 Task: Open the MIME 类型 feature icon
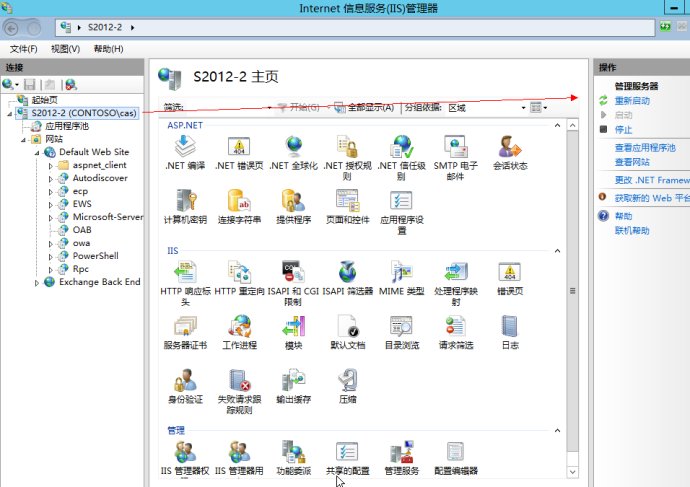[401, 272]
